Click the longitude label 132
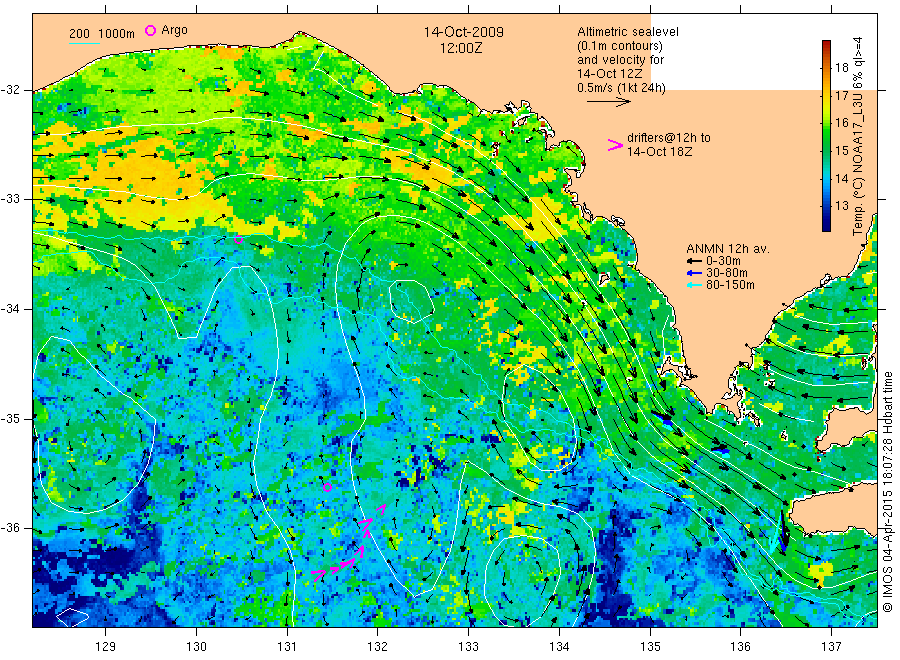The height and width of the screenshot is (660, 900). pos(377,647)
